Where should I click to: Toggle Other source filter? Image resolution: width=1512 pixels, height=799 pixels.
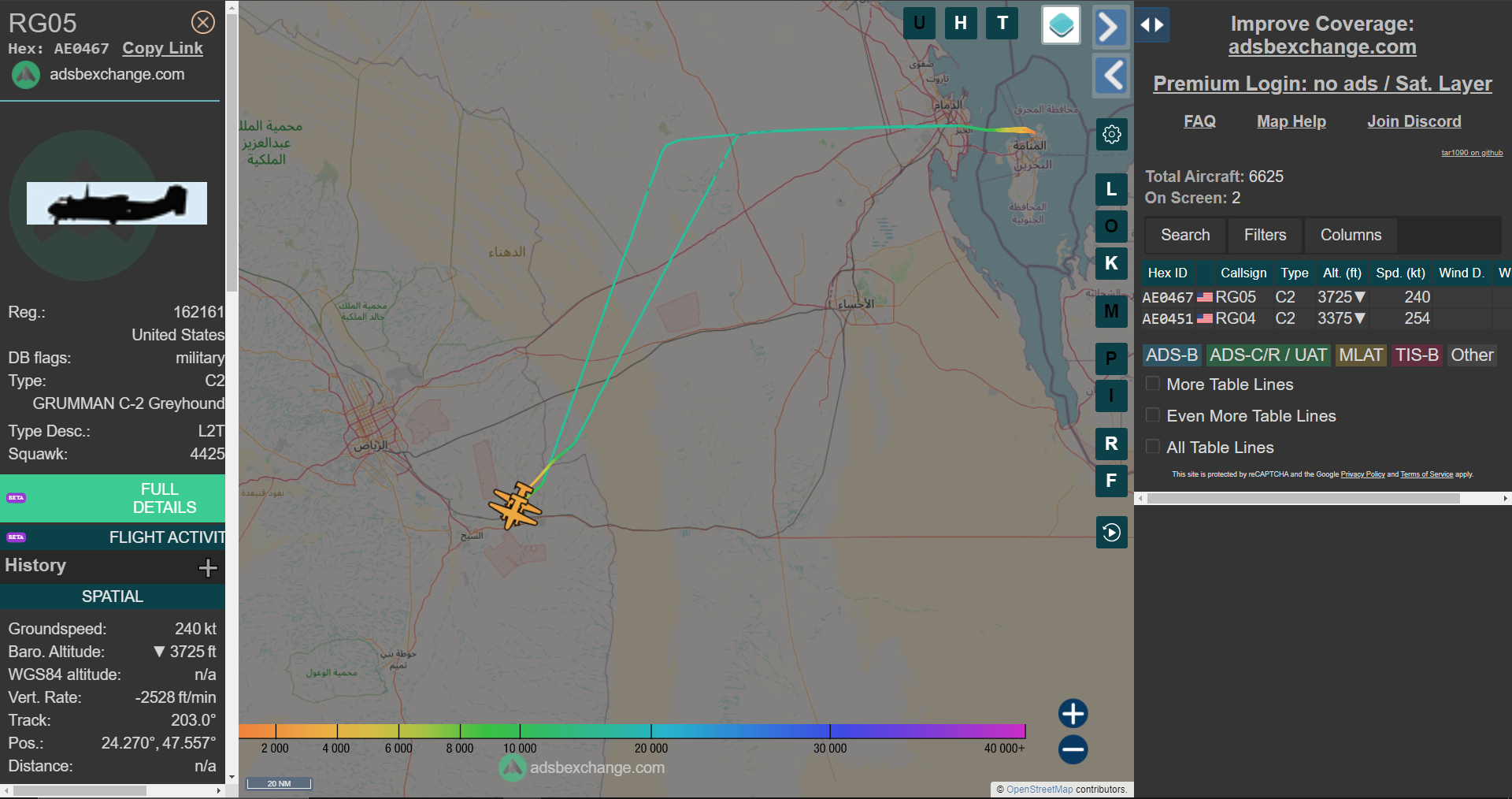1472,355
